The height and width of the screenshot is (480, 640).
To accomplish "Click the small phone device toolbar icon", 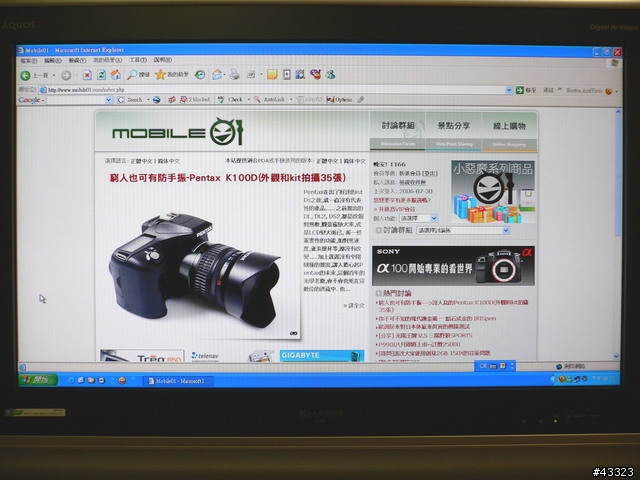I will (x=287, y=74).
